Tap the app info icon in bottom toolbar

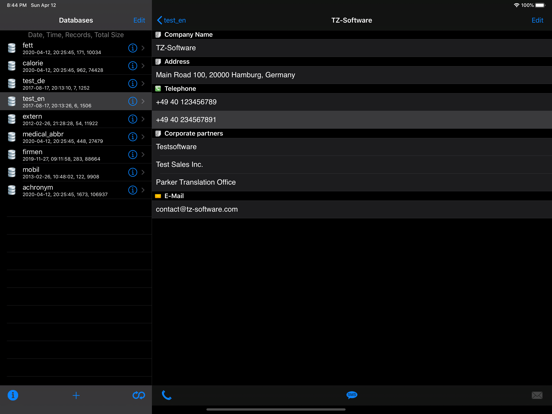tap(13, 395)
